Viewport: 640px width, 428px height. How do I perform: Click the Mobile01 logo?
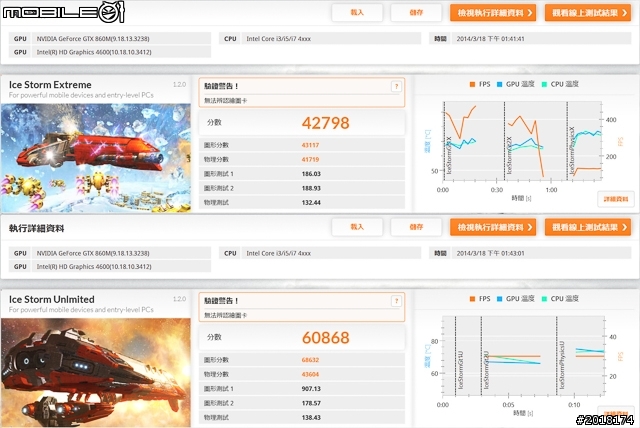(63, 12)
